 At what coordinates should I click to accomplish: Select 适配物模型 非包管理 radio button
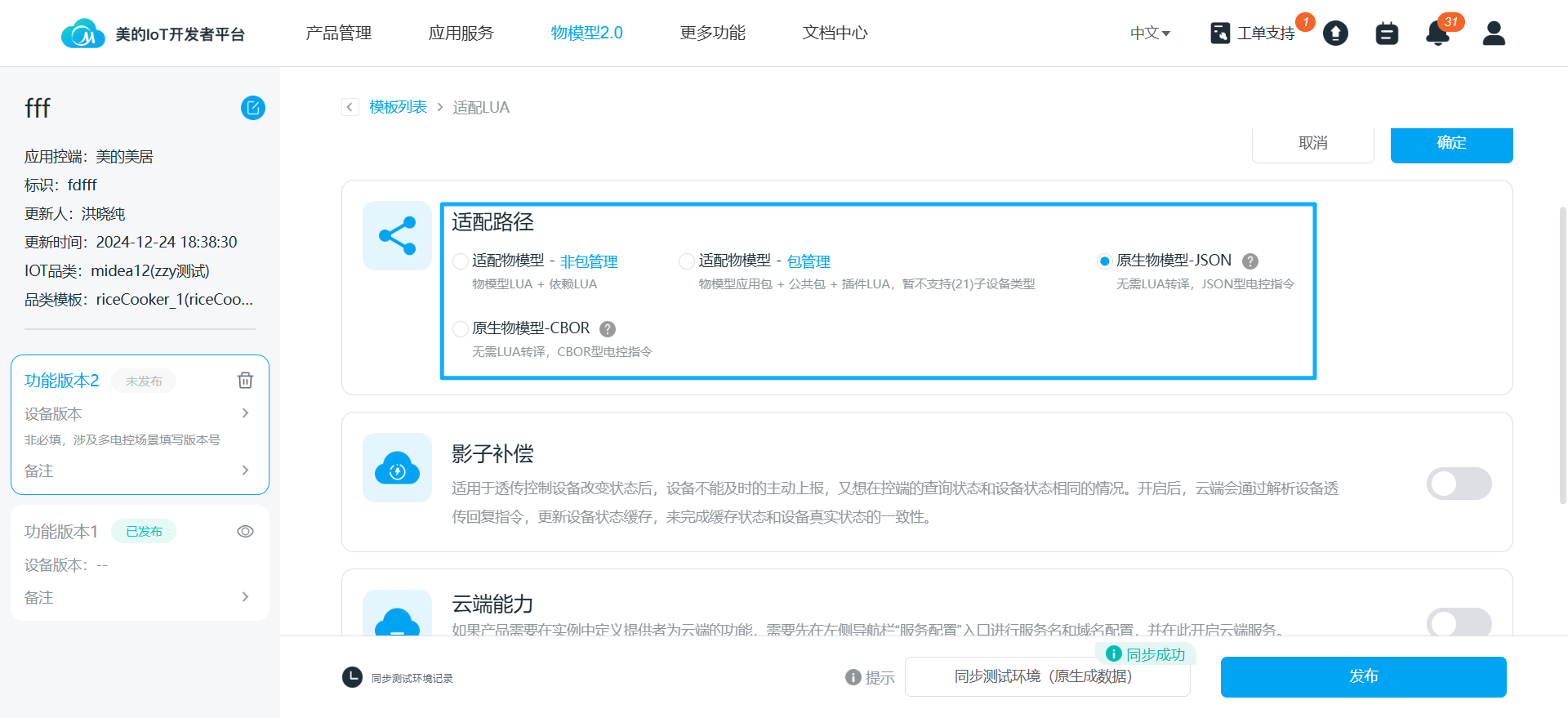(461, 261)
